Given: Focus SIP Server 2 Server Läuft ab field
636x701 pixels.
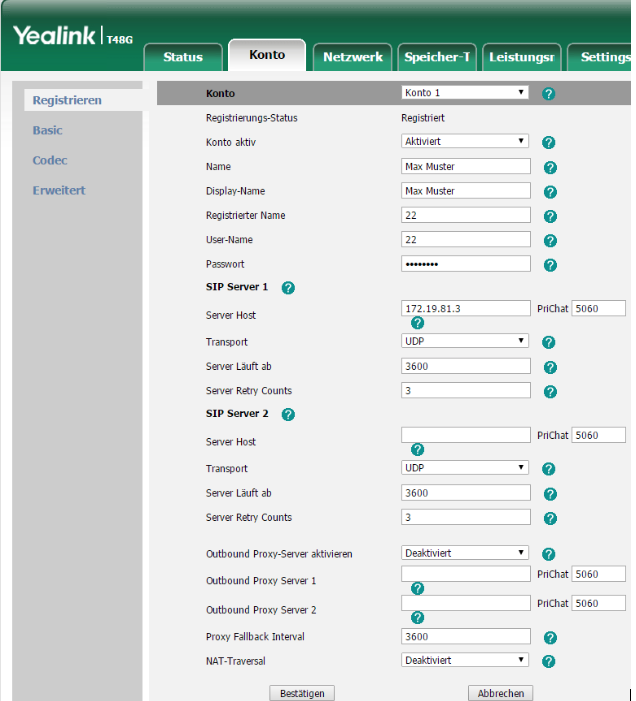Looking at the screenshot, I should point(466,493).
